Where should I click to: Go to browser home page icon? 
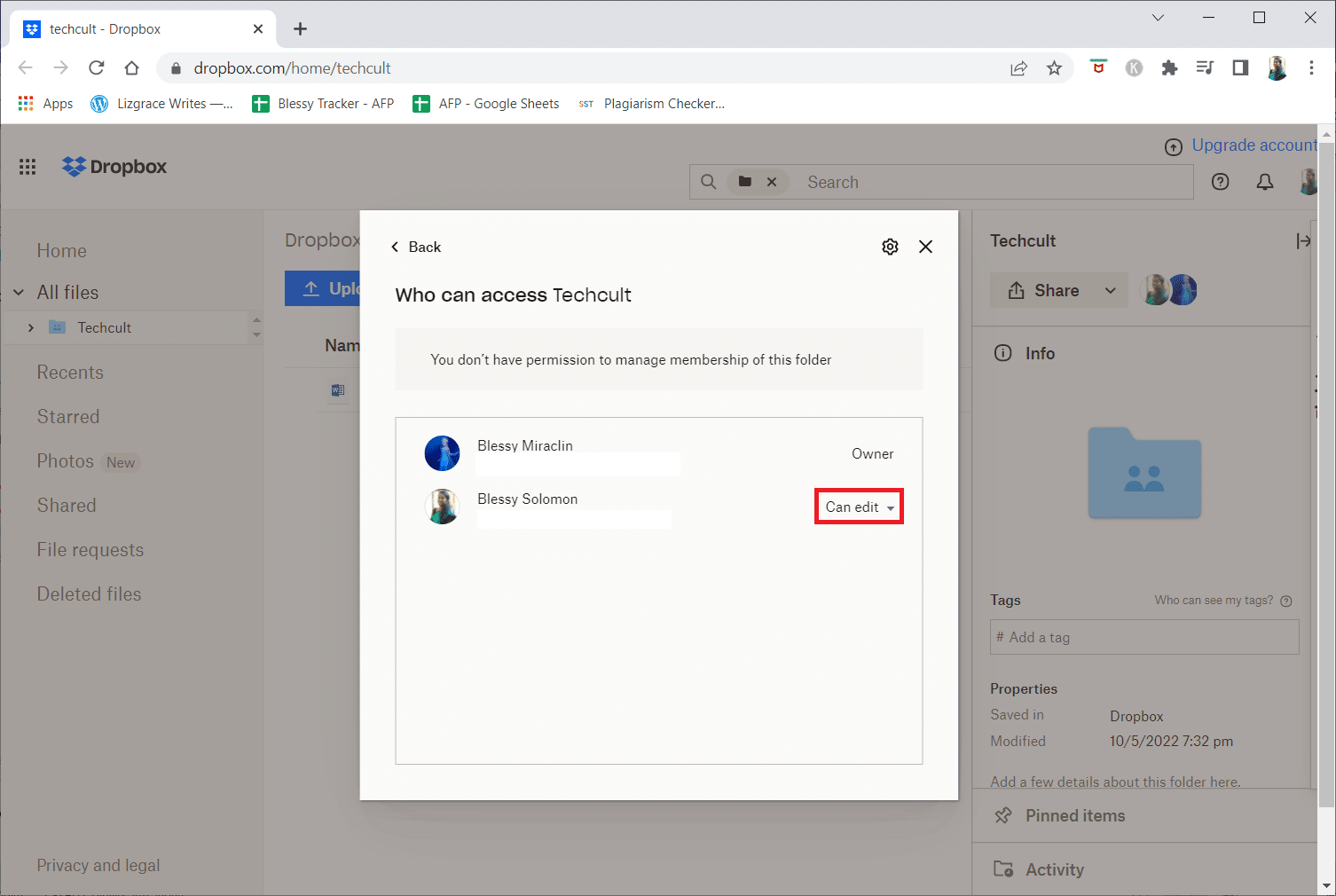click(x=132, y=68)
